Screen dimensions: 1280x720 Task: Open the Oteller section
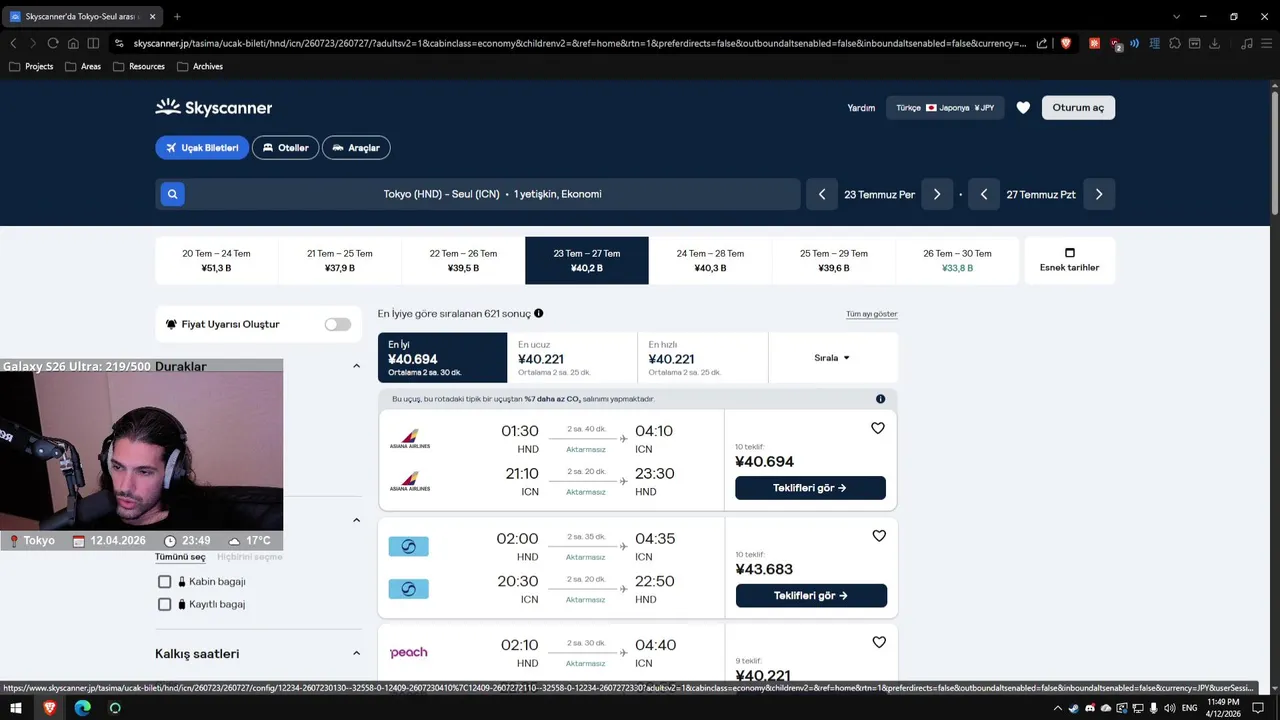285,148
